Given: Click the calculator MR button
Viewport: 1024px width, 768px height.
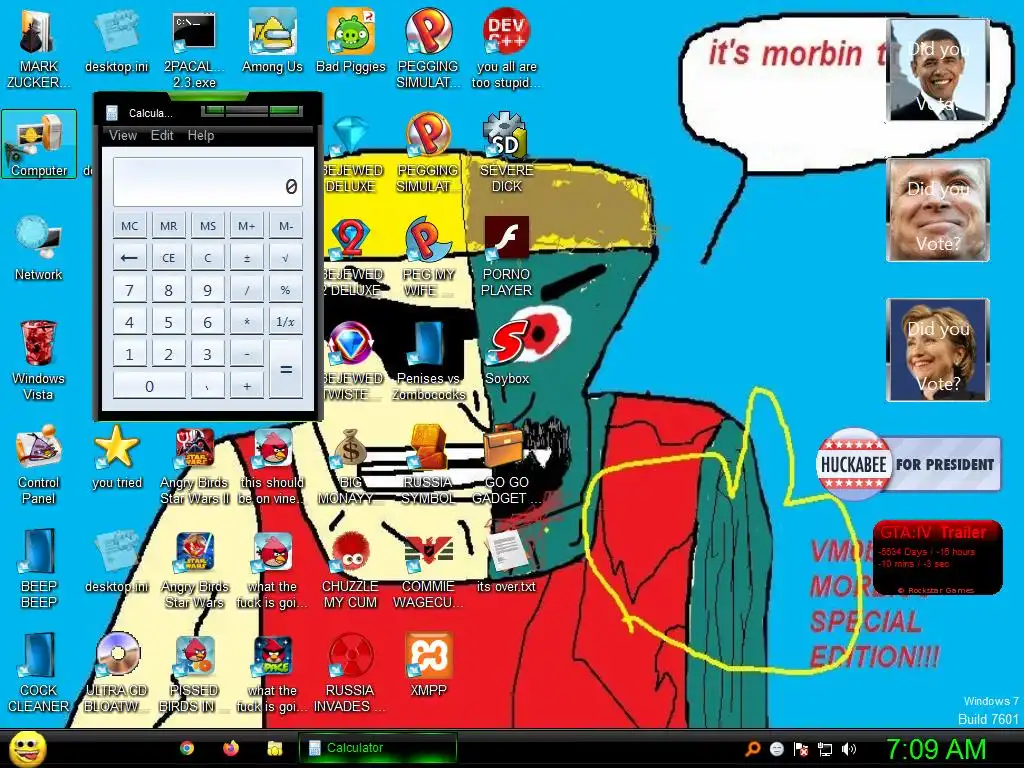Looking at the screenshot, I should (168, 226).
